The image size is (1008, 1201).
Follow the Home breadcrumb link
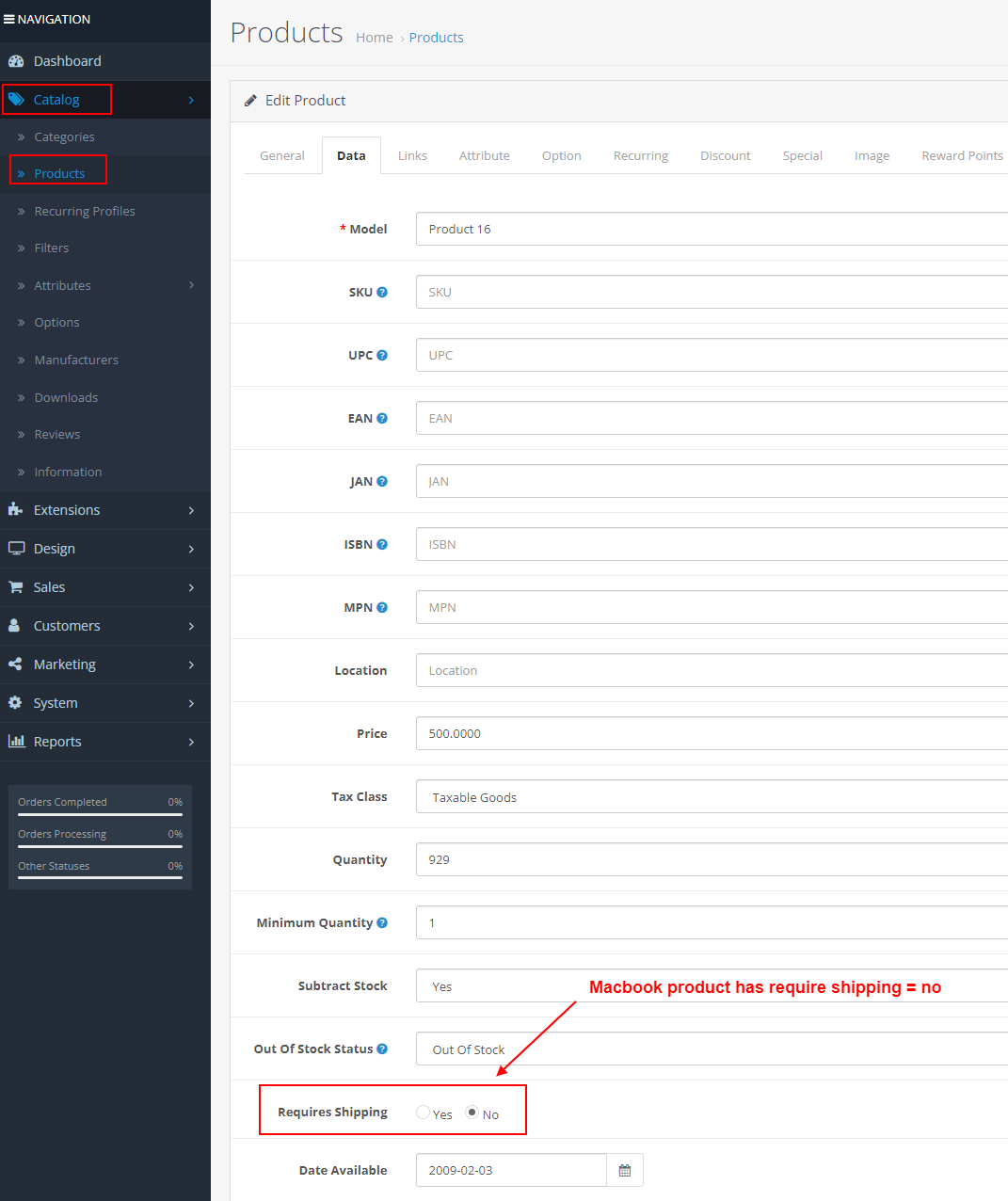[374, 38]
